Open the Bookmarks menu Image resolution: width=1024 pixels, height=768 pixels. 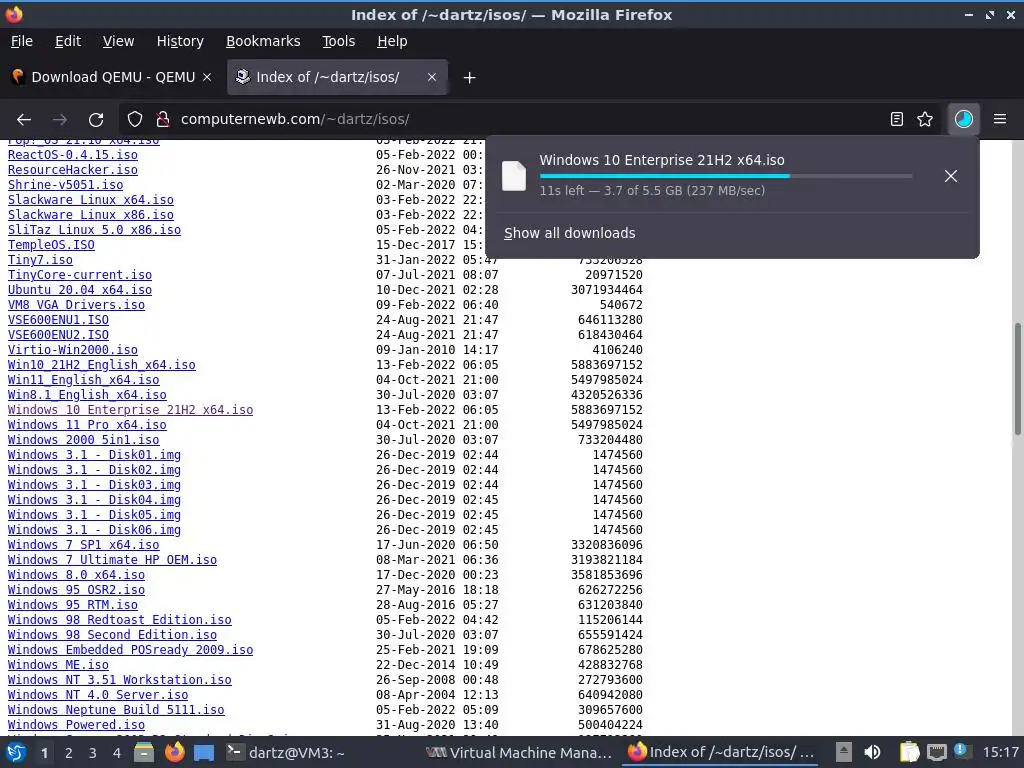tap(263, 41)
